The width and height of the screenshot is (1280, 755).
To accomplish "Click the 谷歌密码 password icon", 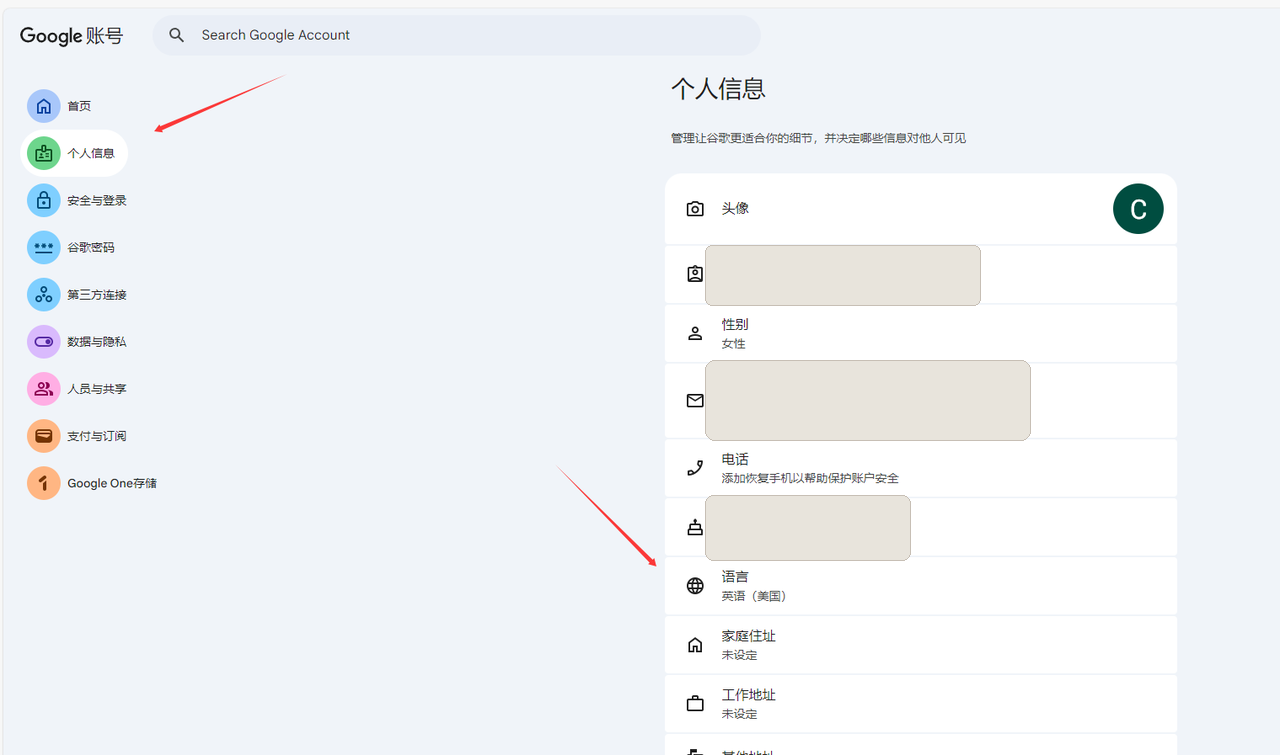I will [44, 247].
